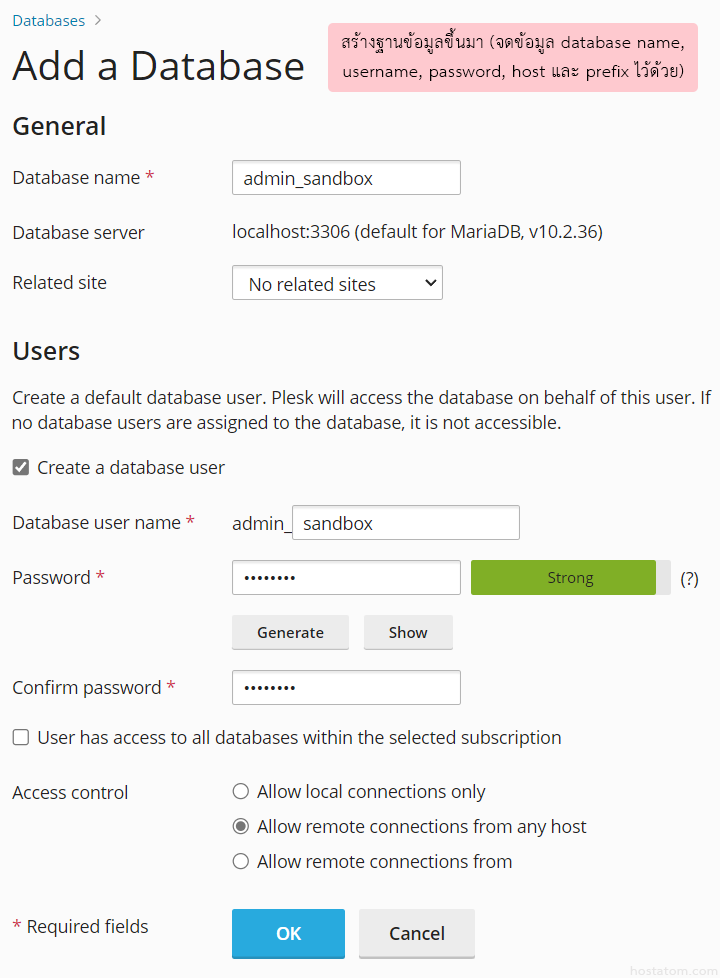Enable user access to all databases
Screen dimensions: 720x978
(21, 738)
